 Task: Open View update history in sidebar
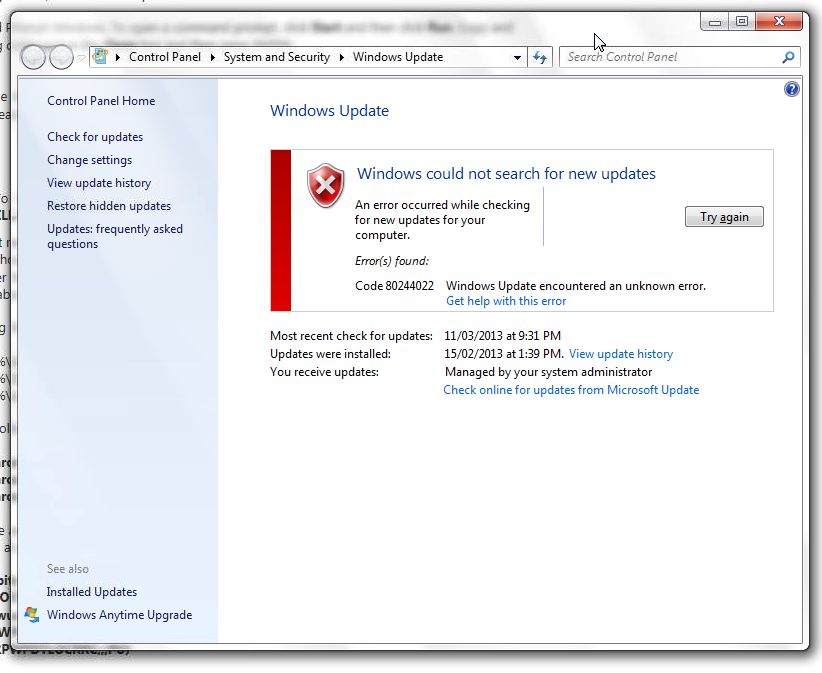[x=99, y=183]
